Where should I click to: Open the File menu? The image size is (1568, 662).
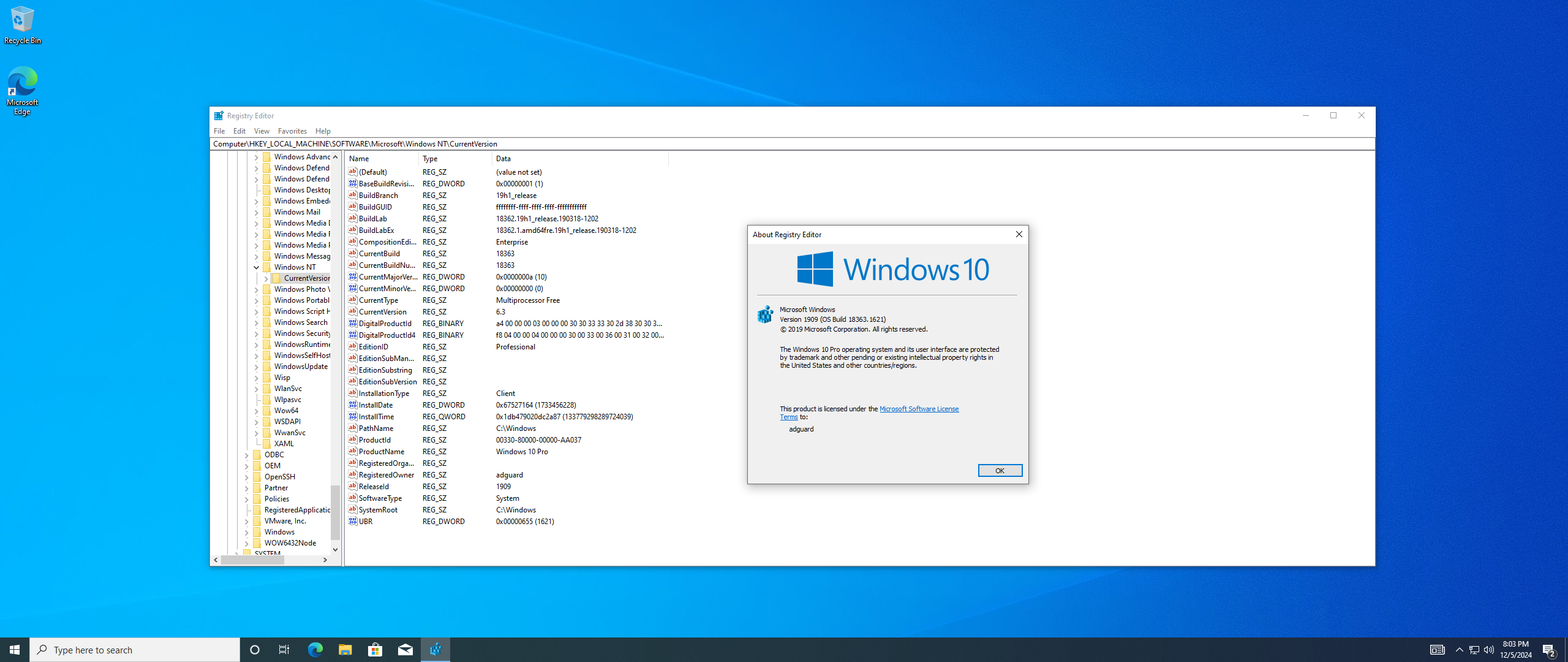point(219,131)
